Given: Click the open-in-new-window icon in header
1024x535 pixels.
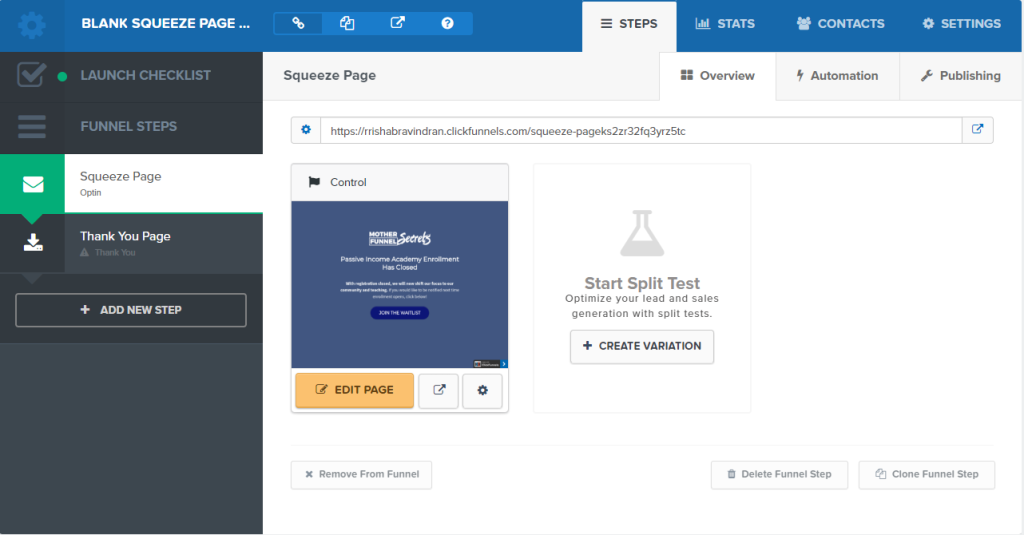Looking at the screenshot, I should [397, 23].
